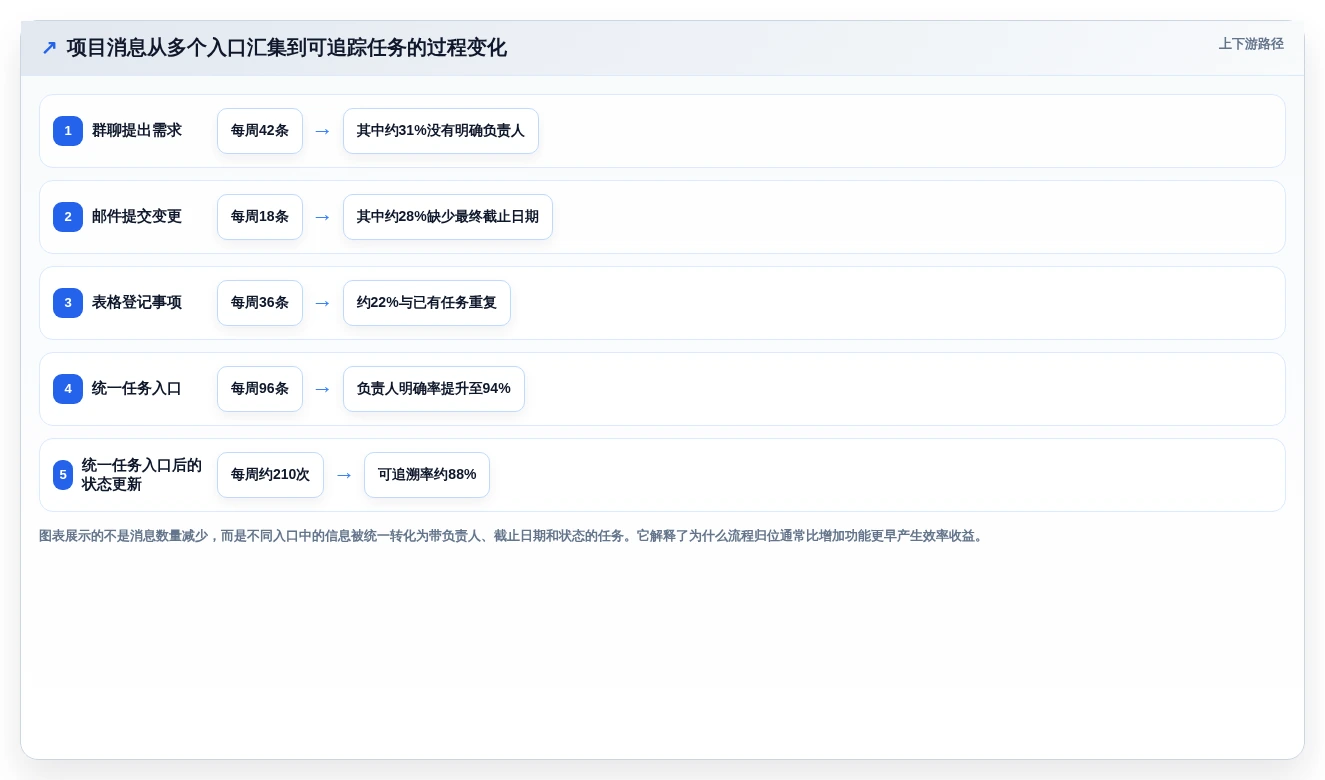Image resolution: width=1325 pixels, height=780 pixels.
Task: Click step badge 1 for 群聊提出需求
Action: 68,131
